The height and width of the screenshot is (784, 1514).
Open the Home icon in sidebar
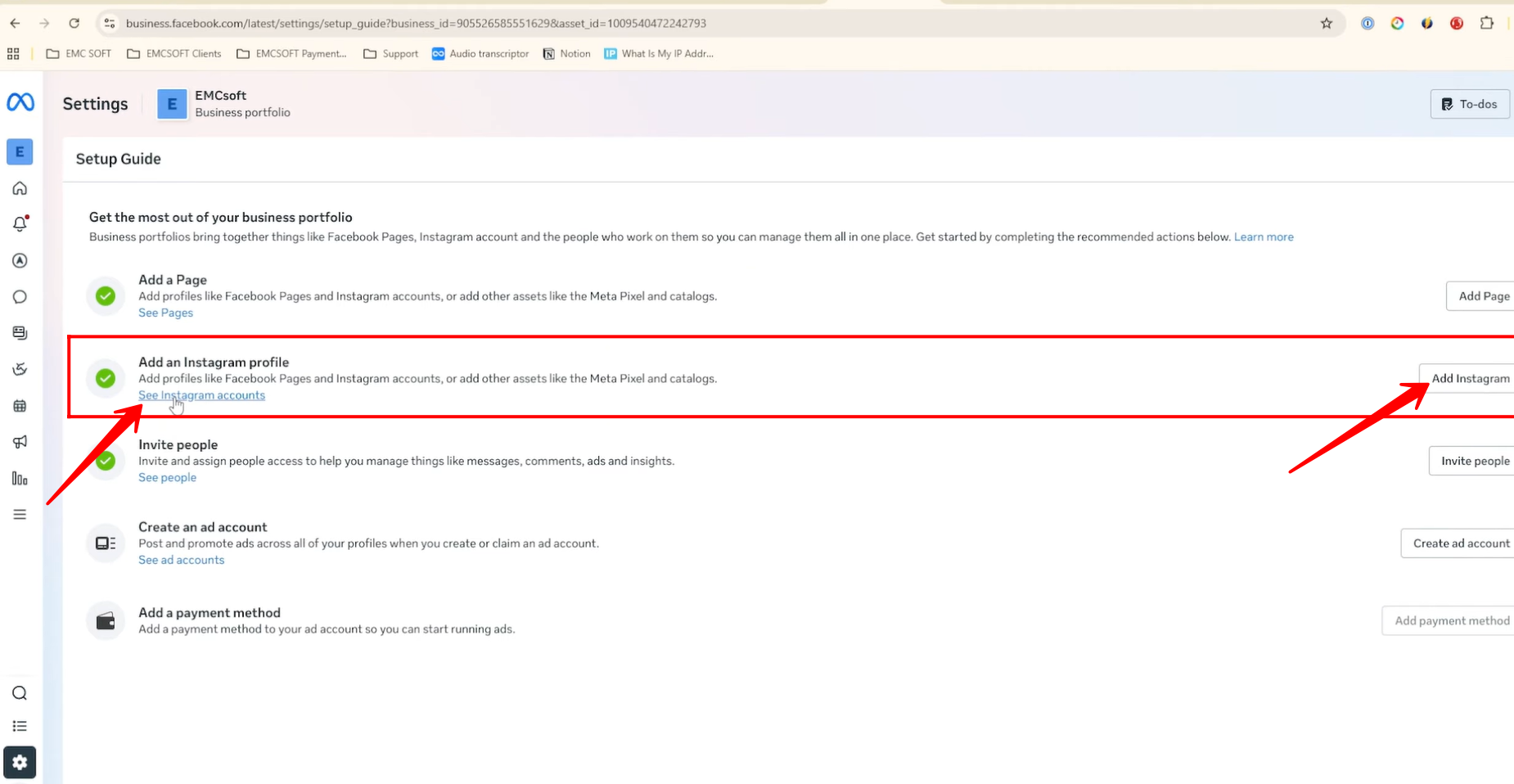click(20, 188)
